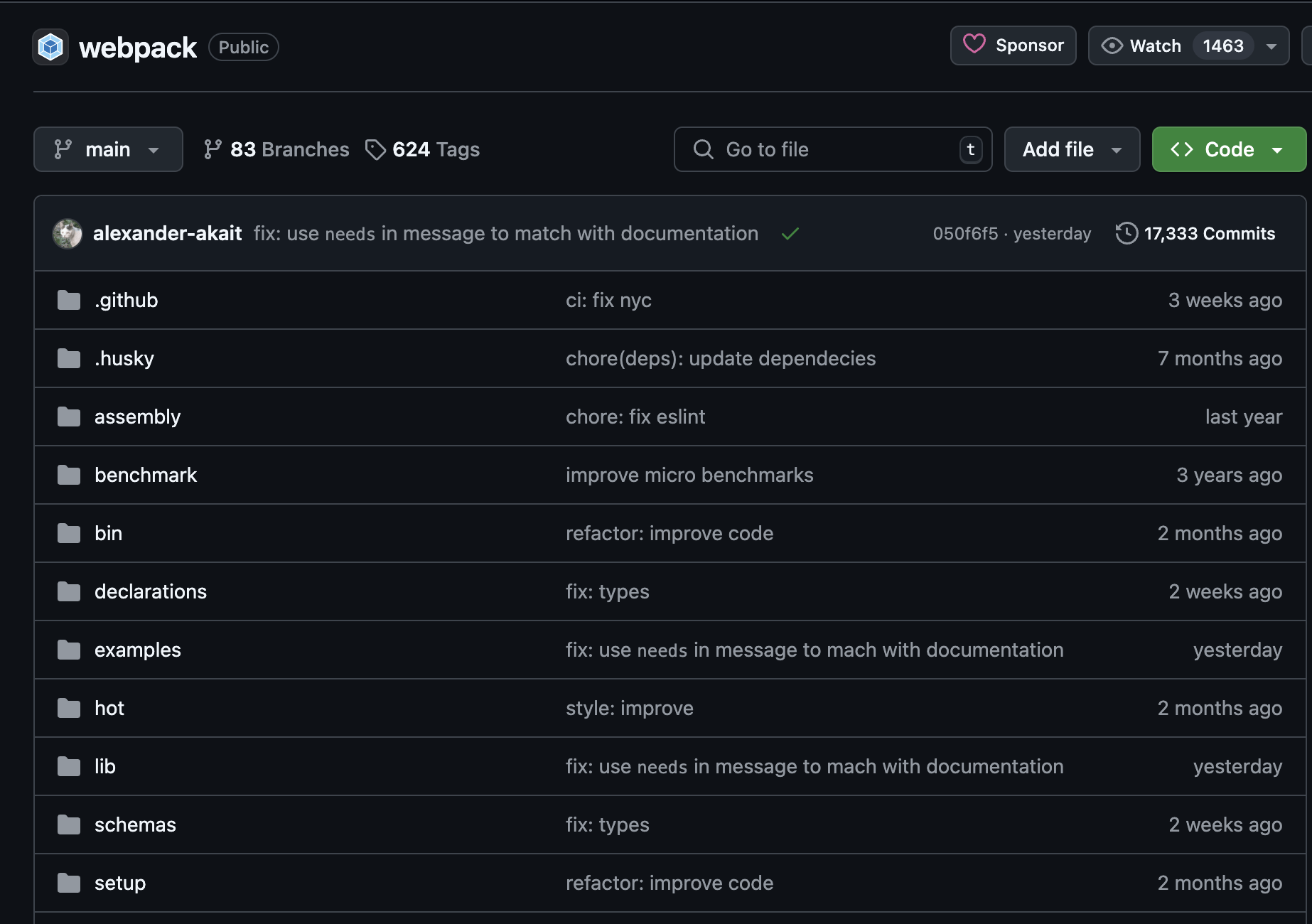View 17,333 Commits history
The width and height of the screenshot is (1312, 924).
1195,233
